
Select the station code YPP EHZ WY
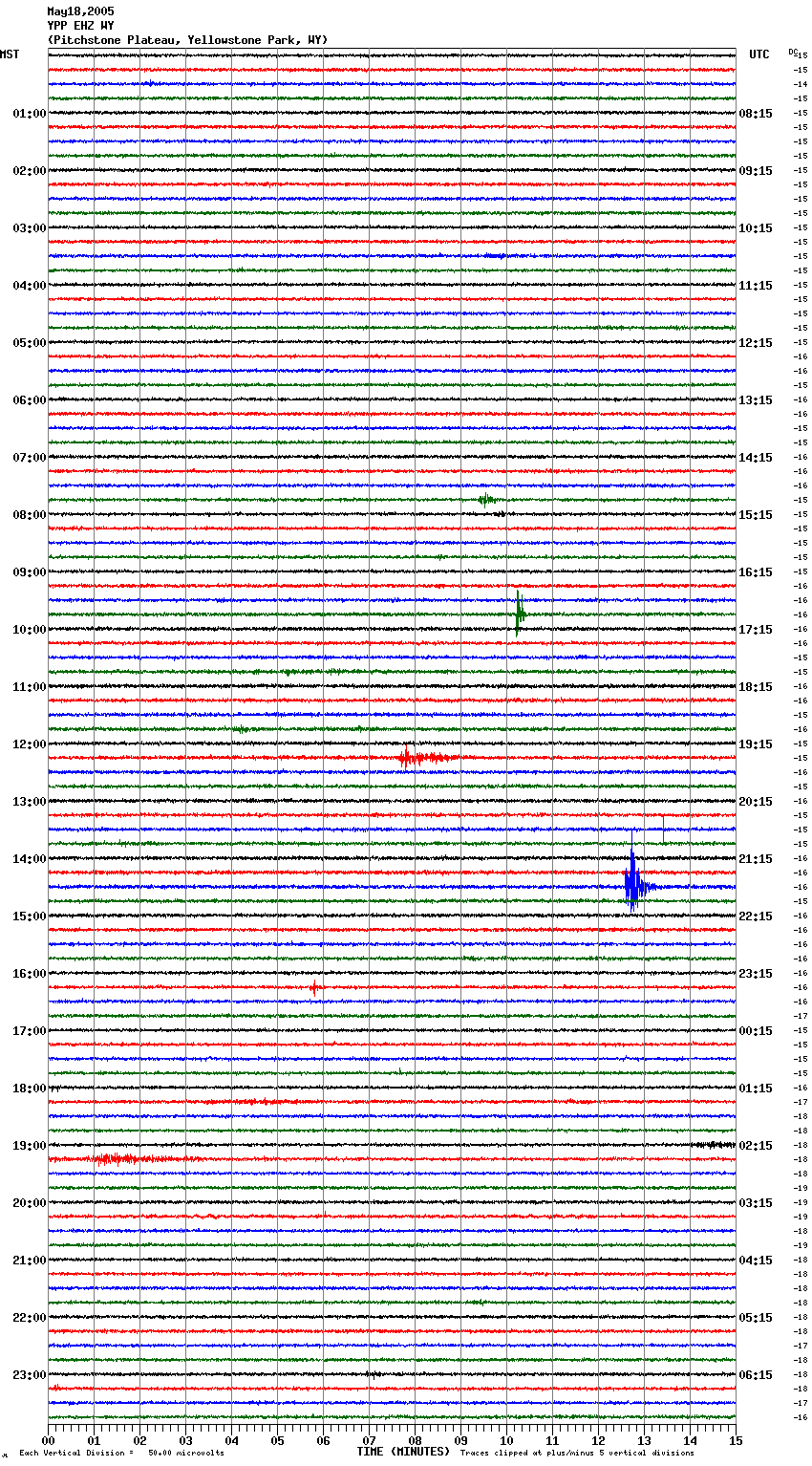tap(80, 26)
